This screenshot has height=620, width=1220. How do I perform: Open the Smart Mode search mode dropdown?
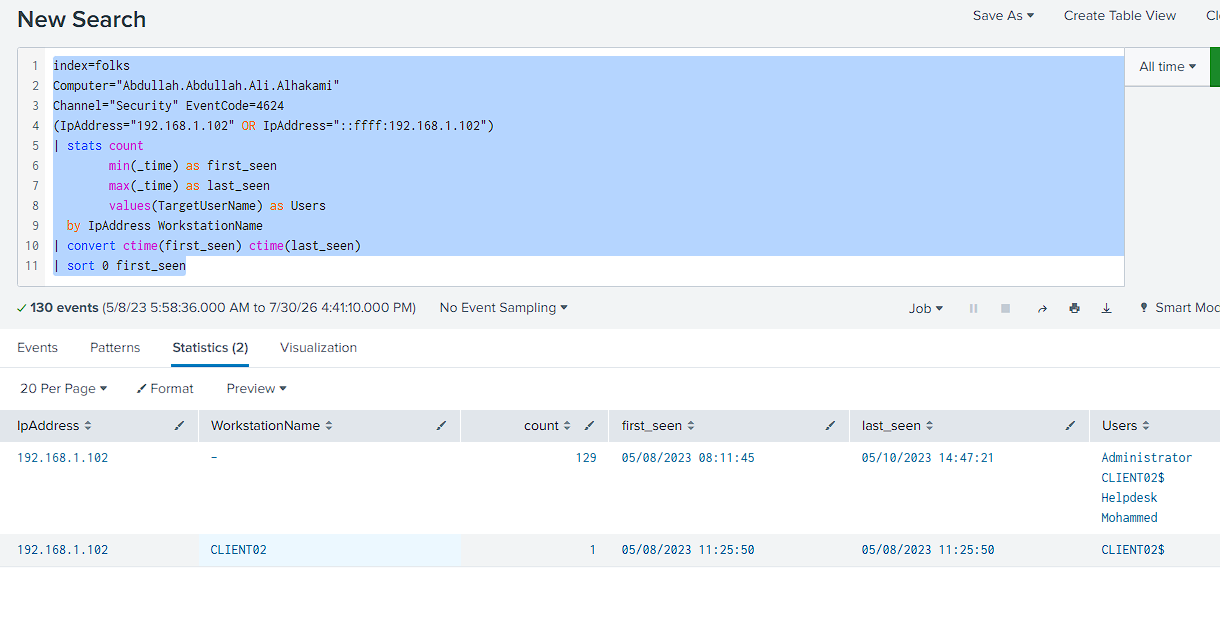click(1180, 308)
